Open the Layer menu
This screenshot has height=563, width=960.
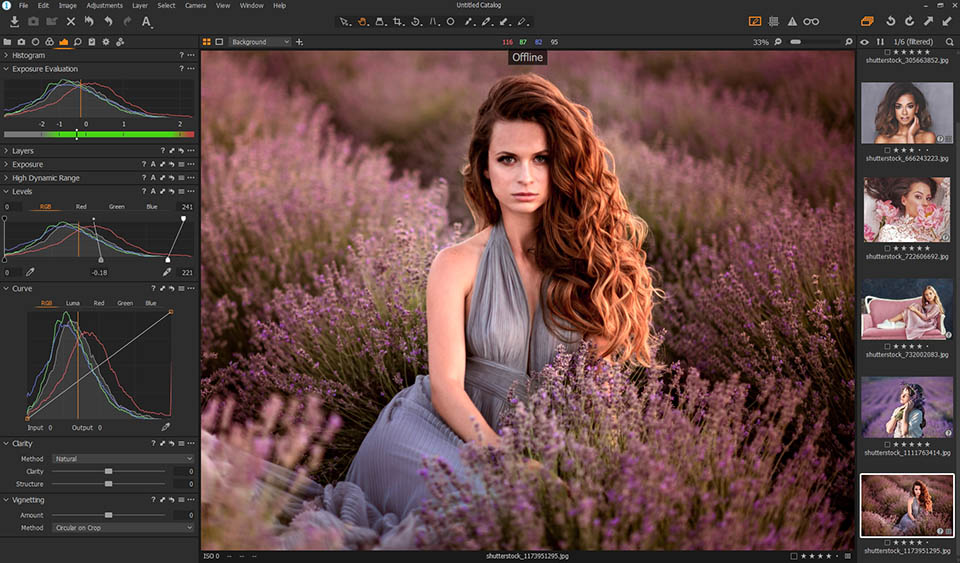140,6
